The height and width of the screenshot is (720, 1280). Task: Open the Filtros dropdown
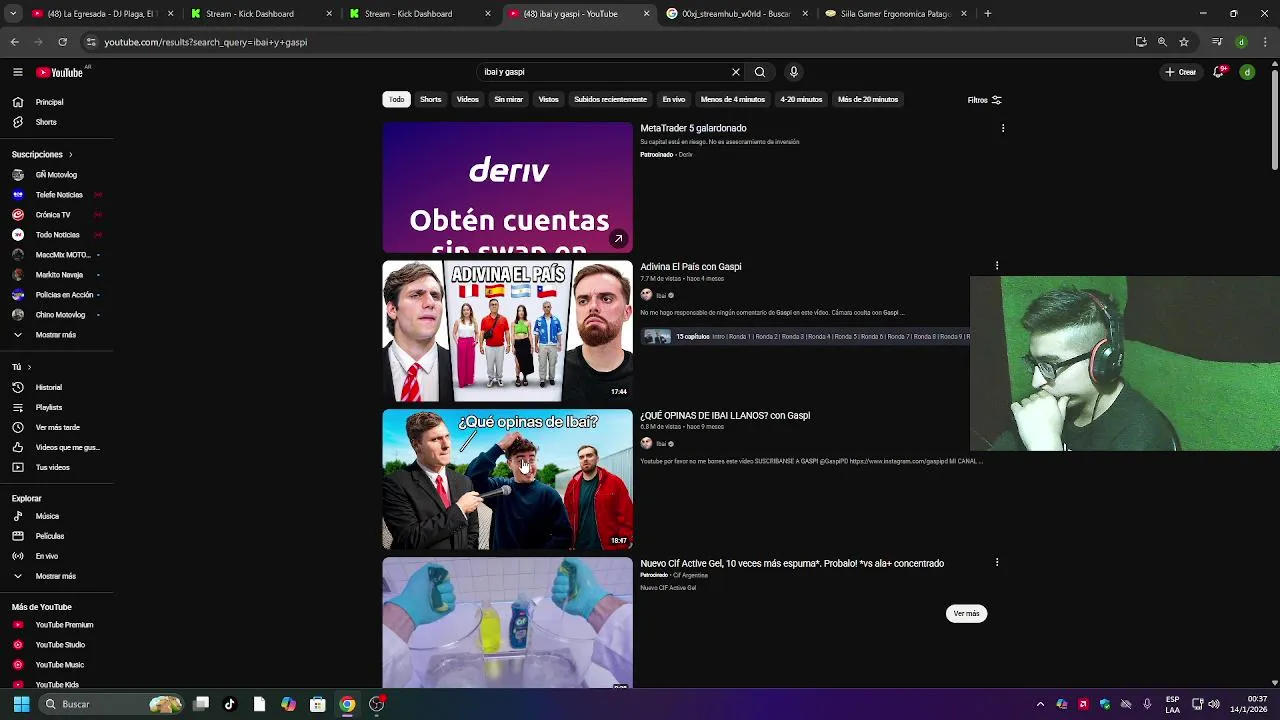coord(984,100)
